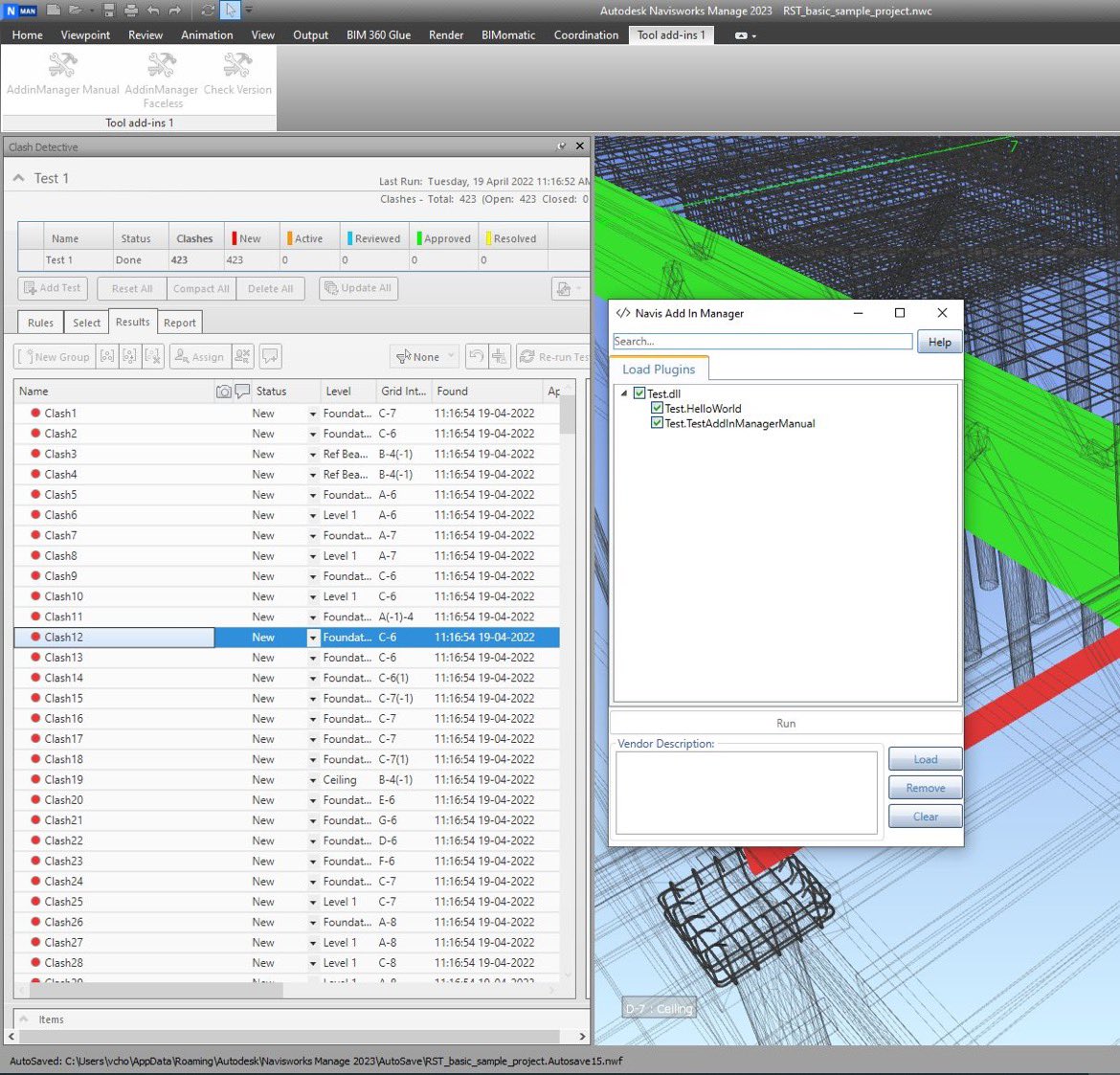Viewport: 1120px width, 1075px height.
Task: Click the Open file icon in quick access toolbar
Action: click(x=75, y=10)
